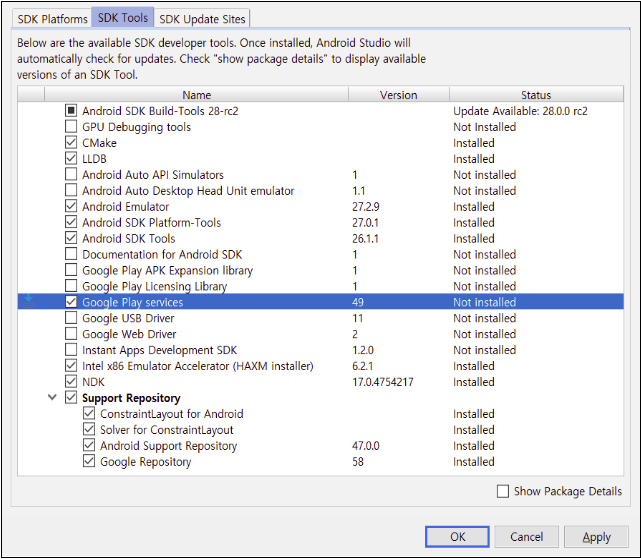This screenshot has height=559, width=641.
Task: Check Google Web Driver checkbox
Action: pyautogui.click(x=71, y=334)
